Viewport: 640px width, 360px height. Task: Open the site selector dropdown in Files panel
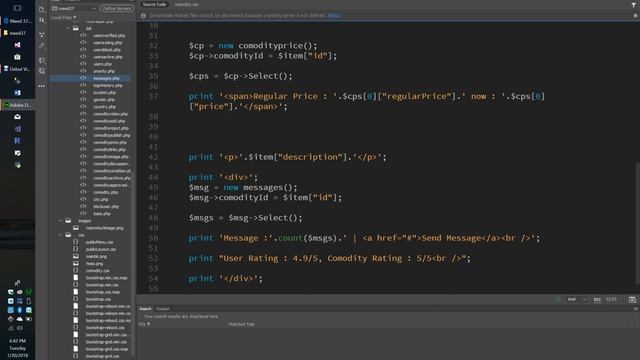pos(74,8)
